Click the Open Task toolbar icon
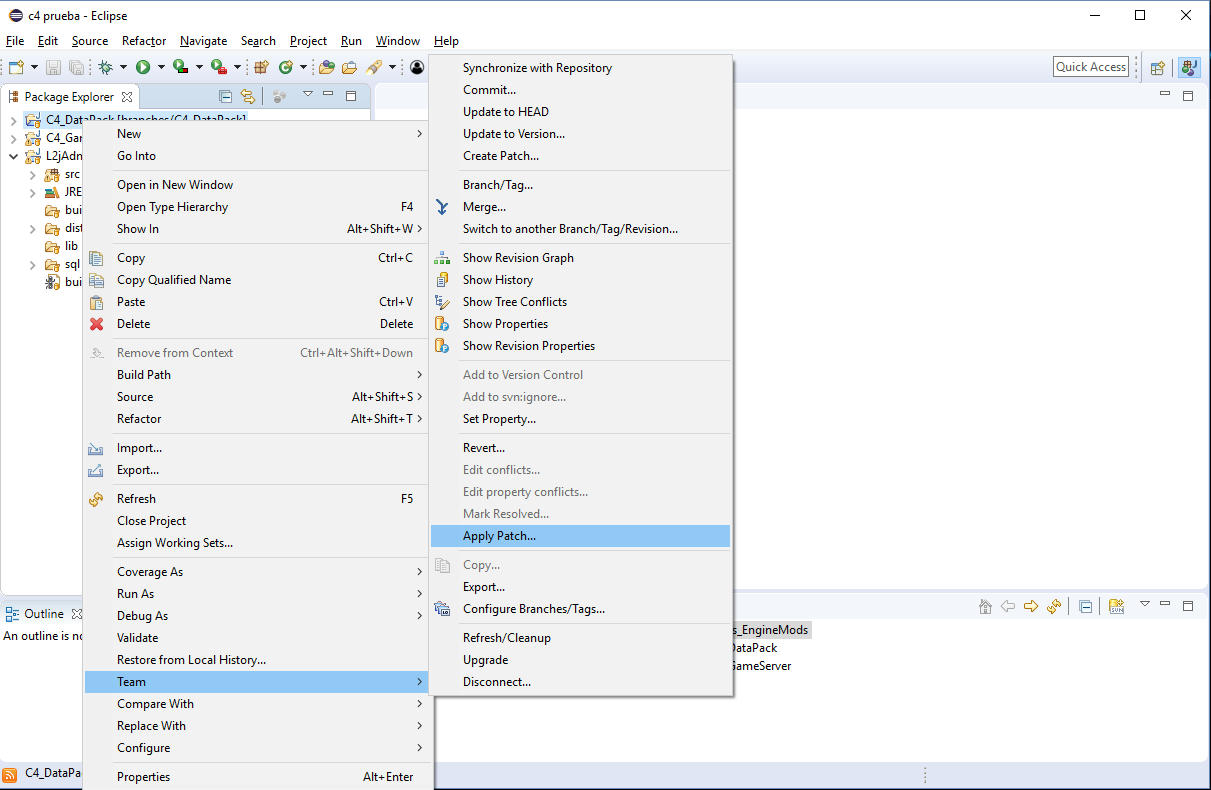 pyautogui.click(x=349, y=67)
